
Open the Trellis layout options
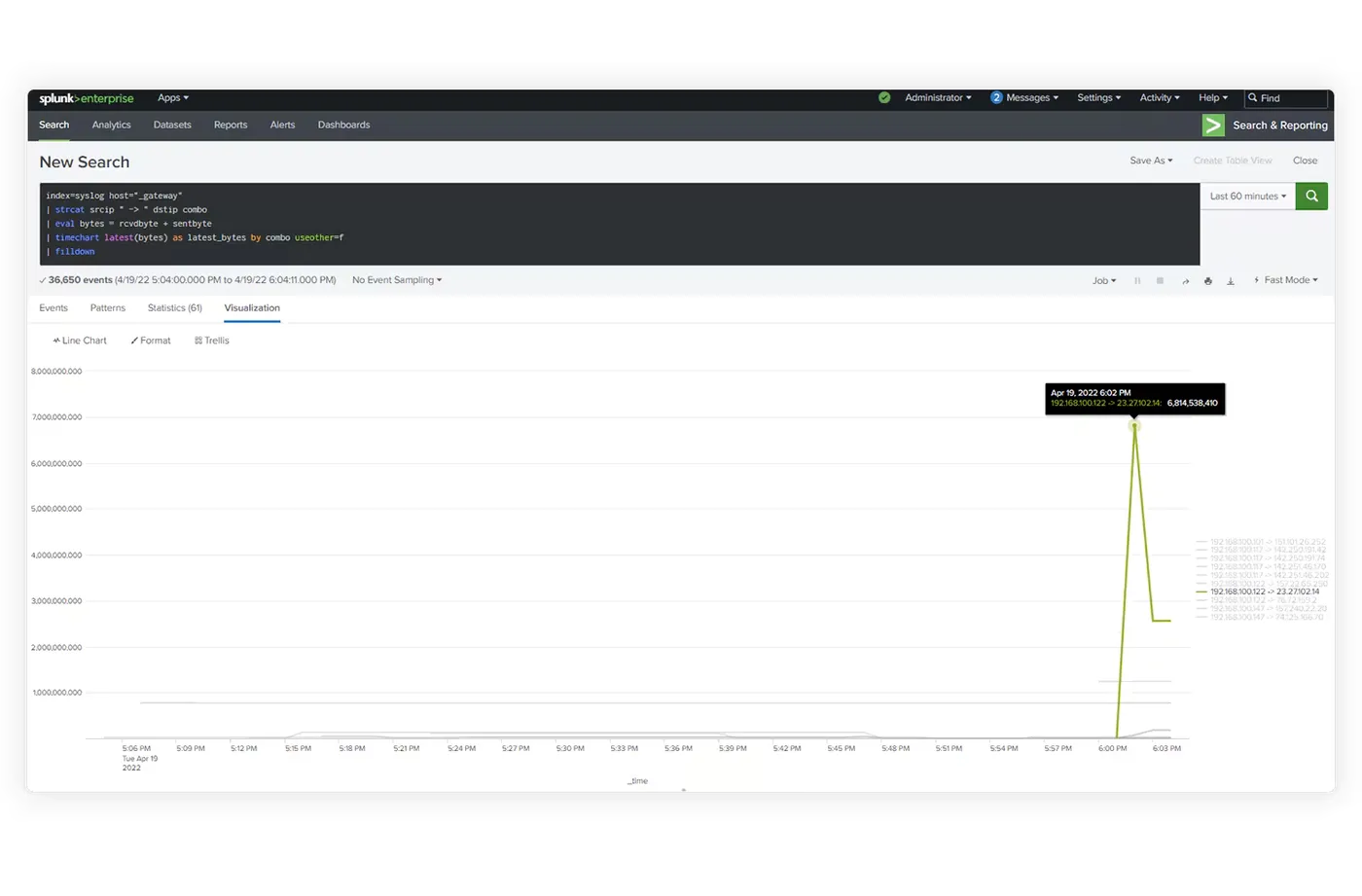[x=212, y=340]
